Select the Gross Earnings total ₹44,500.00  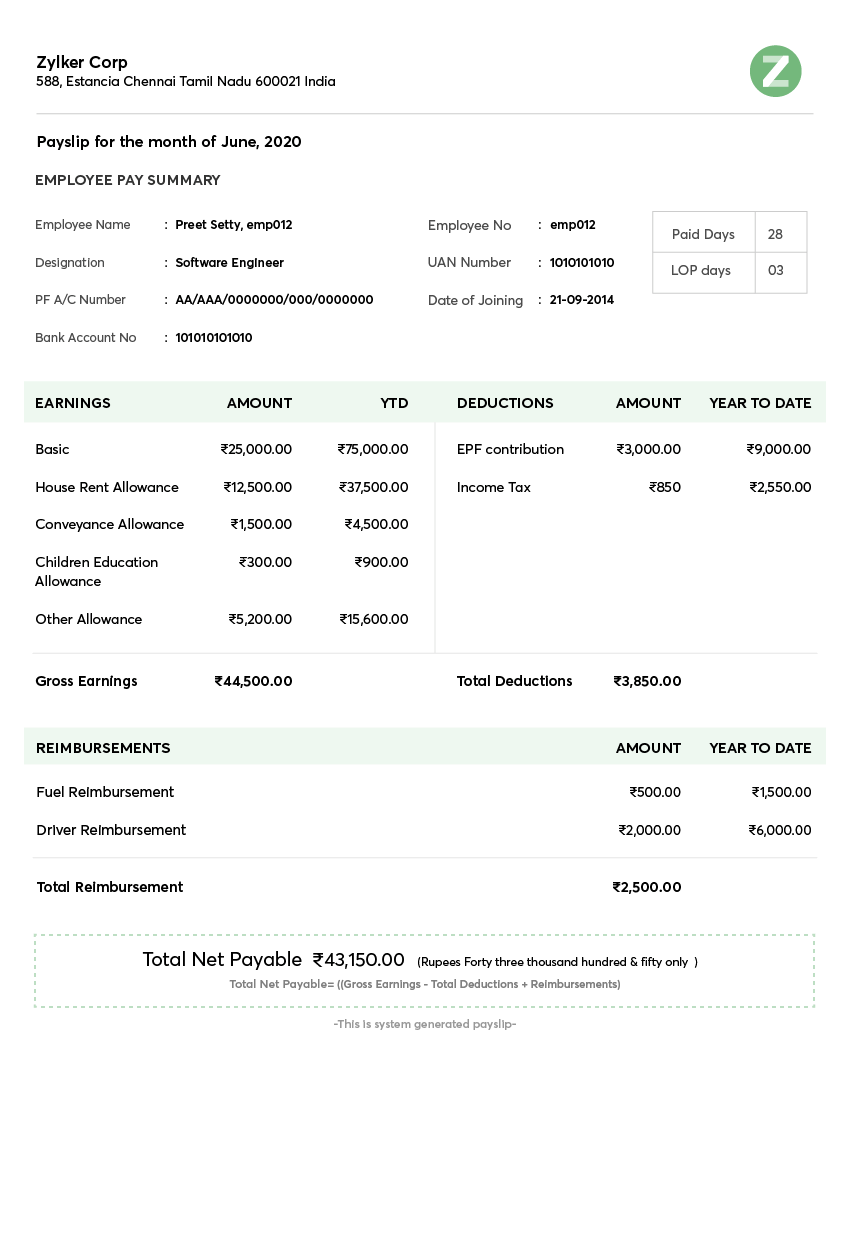pyautogui.click(x=252, y=681)
